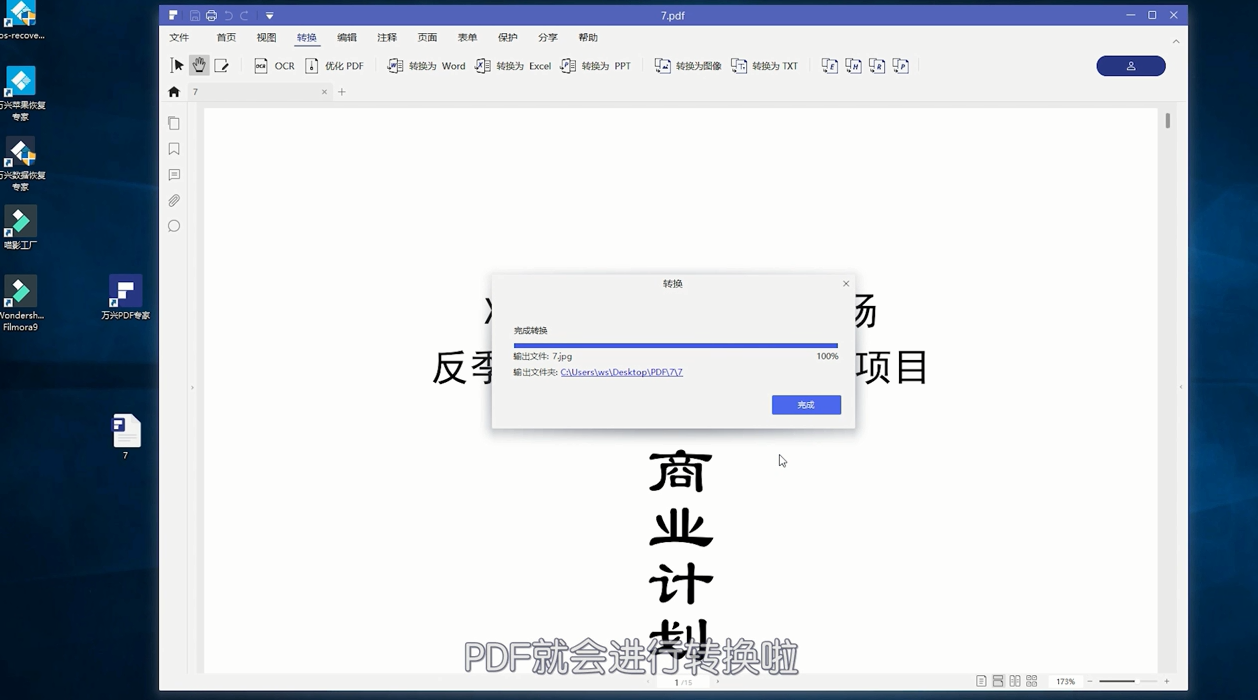Select 转换为图像 in the toolbar
1258x700 pixels.
(686, 65)
